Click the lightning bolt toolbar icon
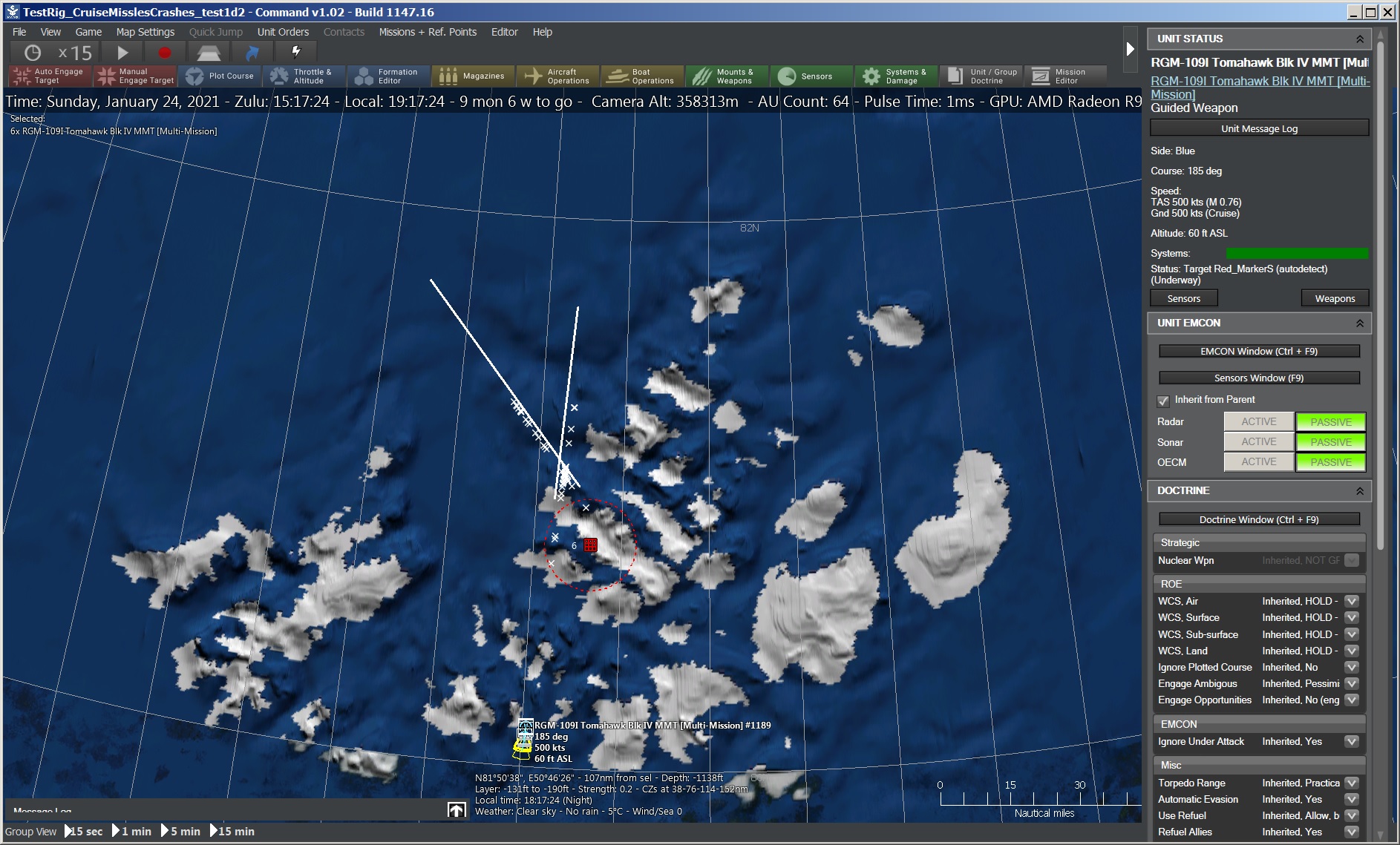The height and width of the screenshot is (845, 1400). tap(296, 52)
